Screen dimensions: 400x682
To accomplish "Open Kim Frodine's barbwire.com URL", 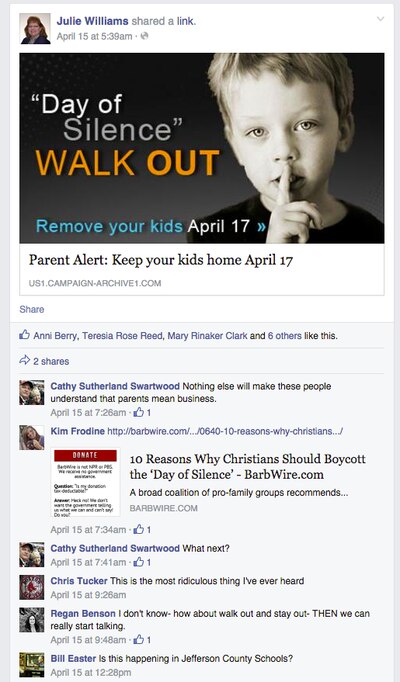I will [225, 431].
